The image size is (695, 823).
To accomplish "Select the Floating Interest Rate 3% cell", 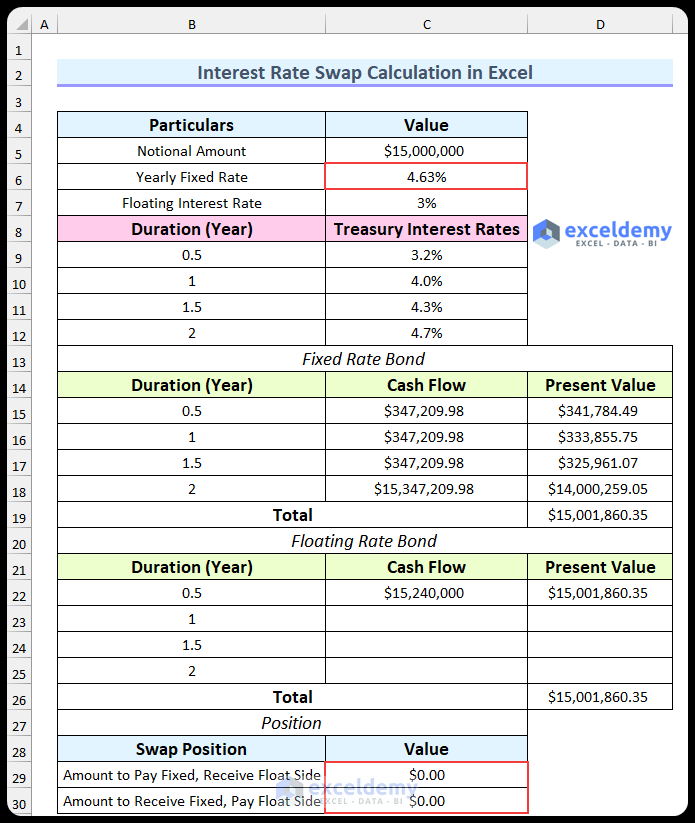I will [x=426, y=202].
